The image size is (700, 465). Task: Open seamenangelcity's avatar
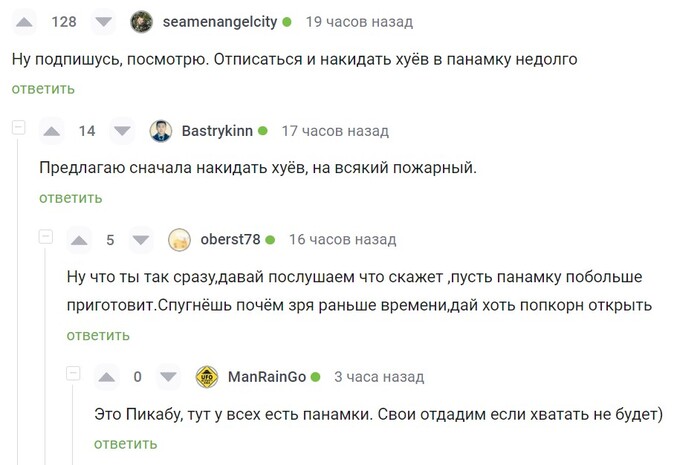143,22
